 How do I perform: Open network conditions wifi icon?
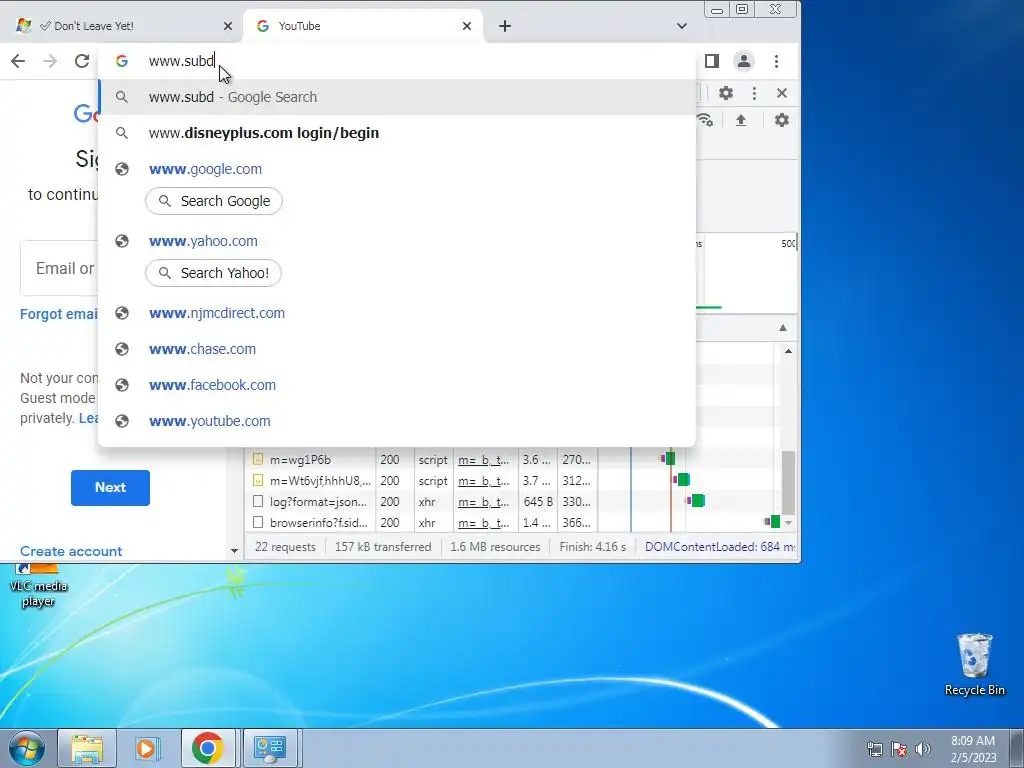pyautogui.click(x=705, y=120)
